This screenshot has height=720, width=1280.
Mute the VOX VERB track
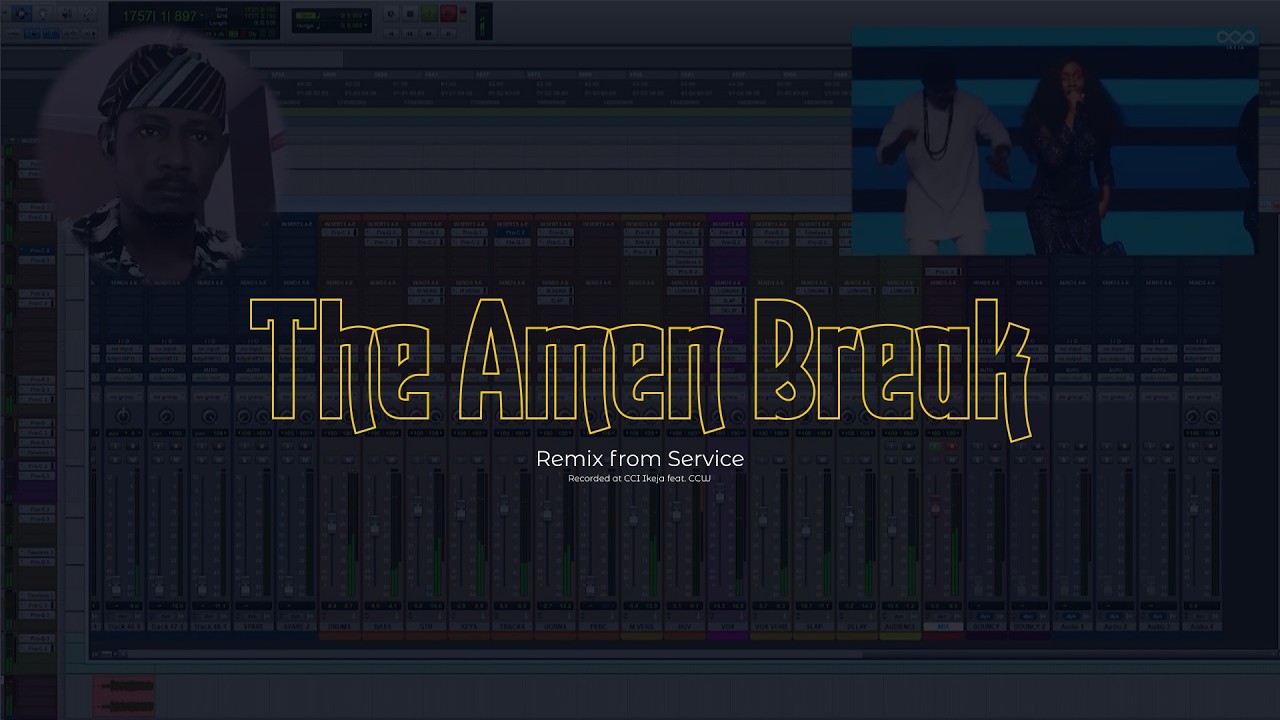point(779,460)
